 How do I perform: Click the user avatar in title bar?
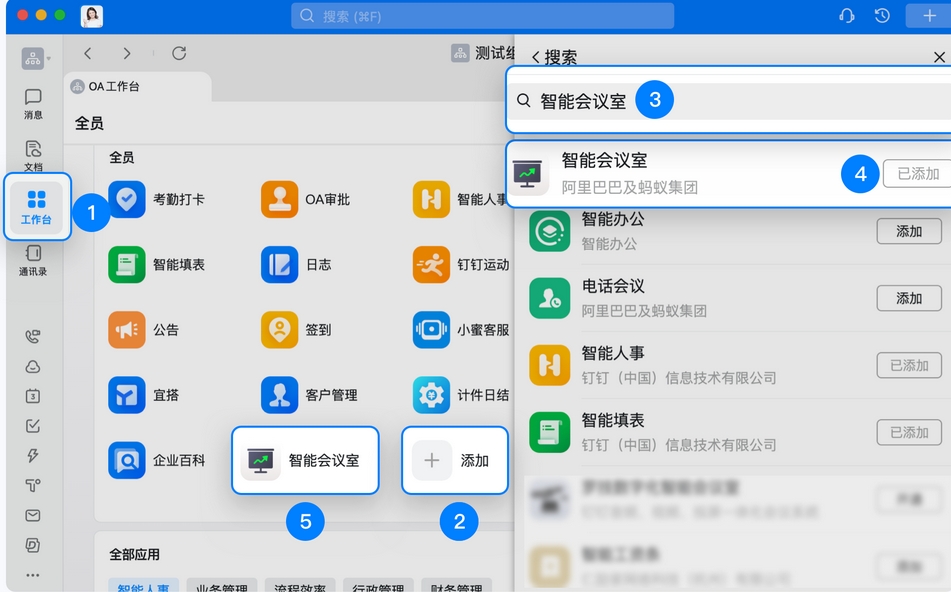point(92,16)
